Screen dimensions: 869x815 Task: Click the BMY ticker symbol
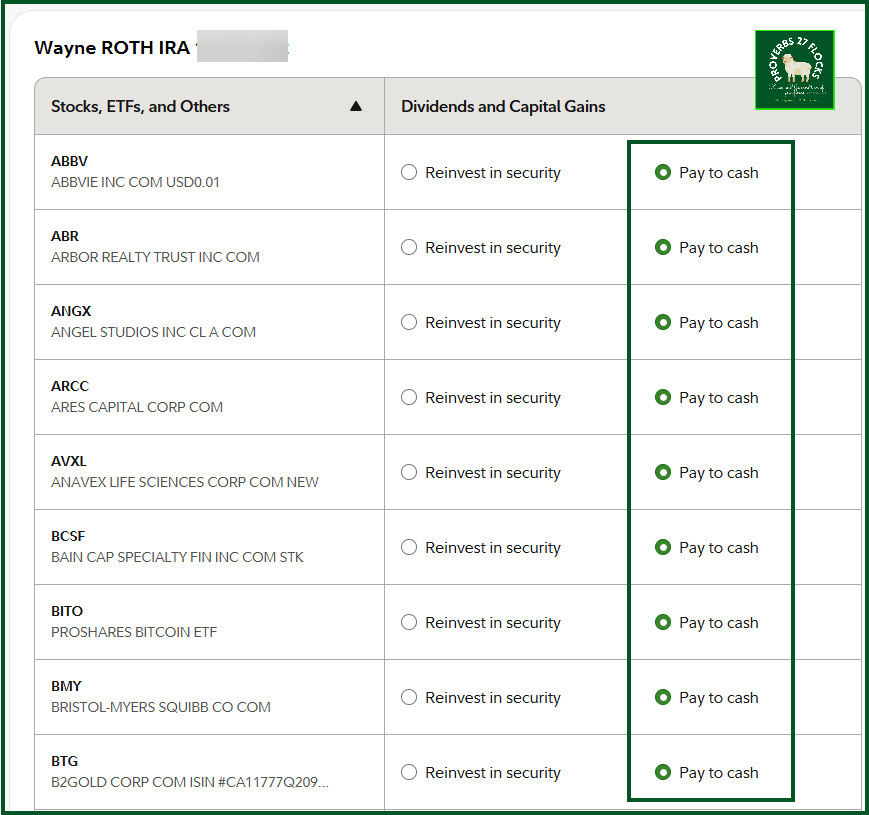(x=66, y=686)
